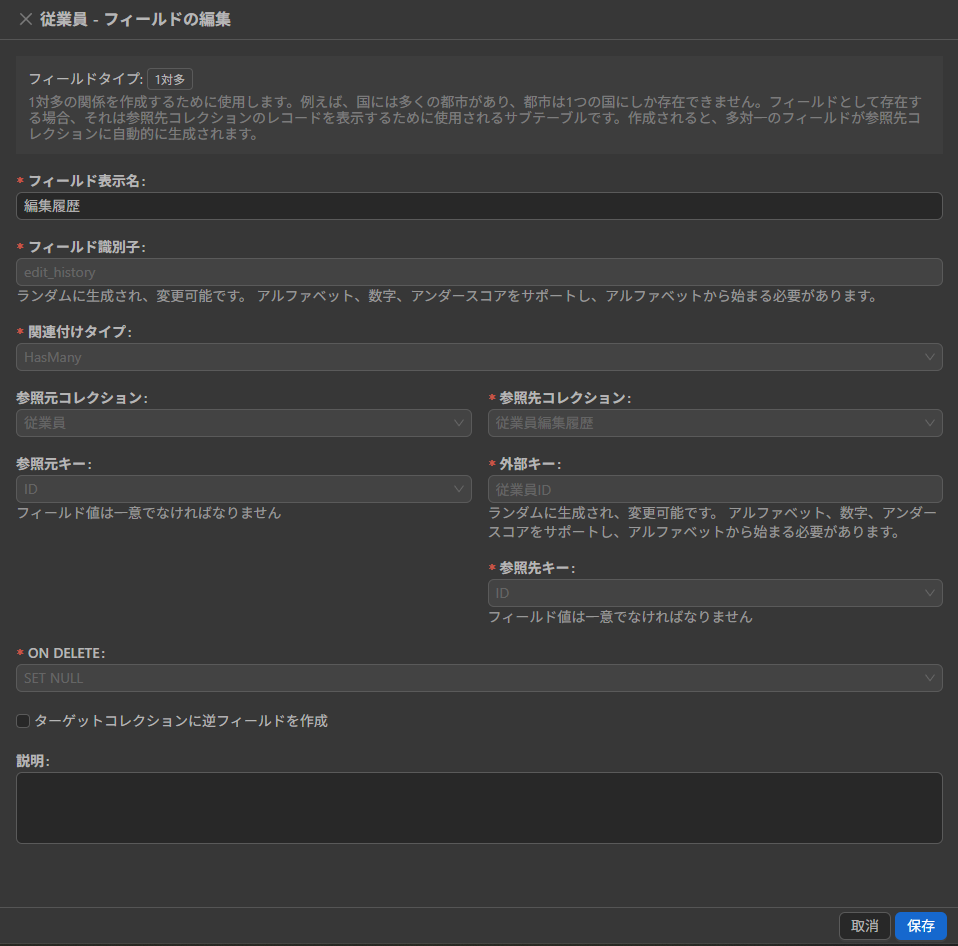Click the ON DELETE label
Image resolution: width=958 pixels, height=946 pixels.
[66, 653]
